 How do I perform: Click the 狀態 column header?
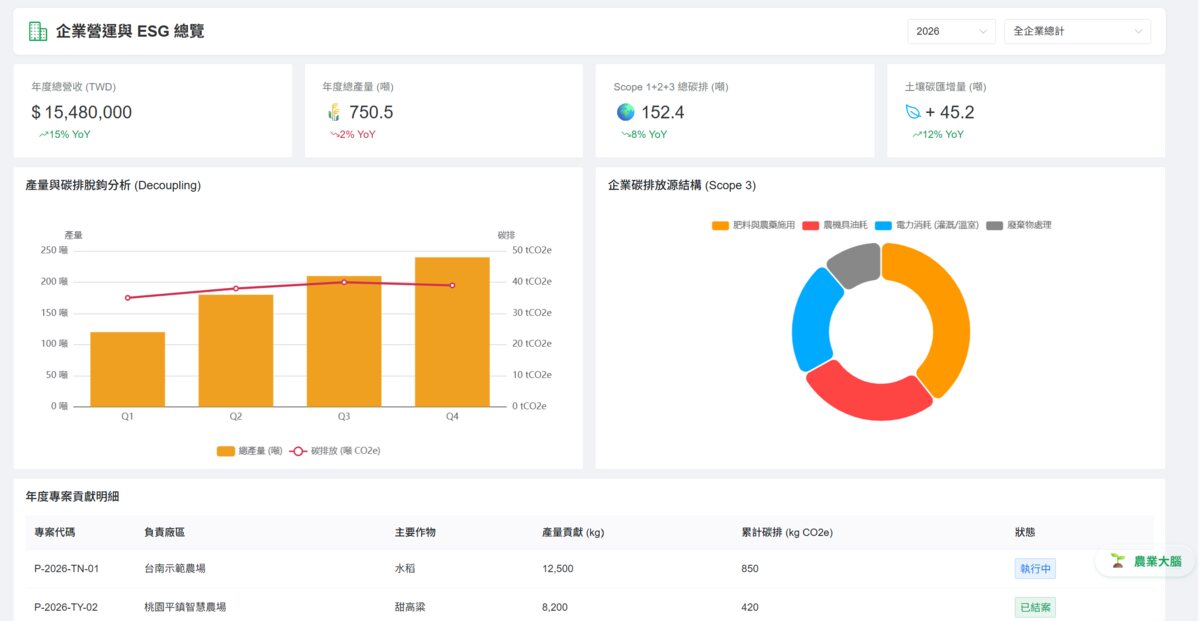1025,532
